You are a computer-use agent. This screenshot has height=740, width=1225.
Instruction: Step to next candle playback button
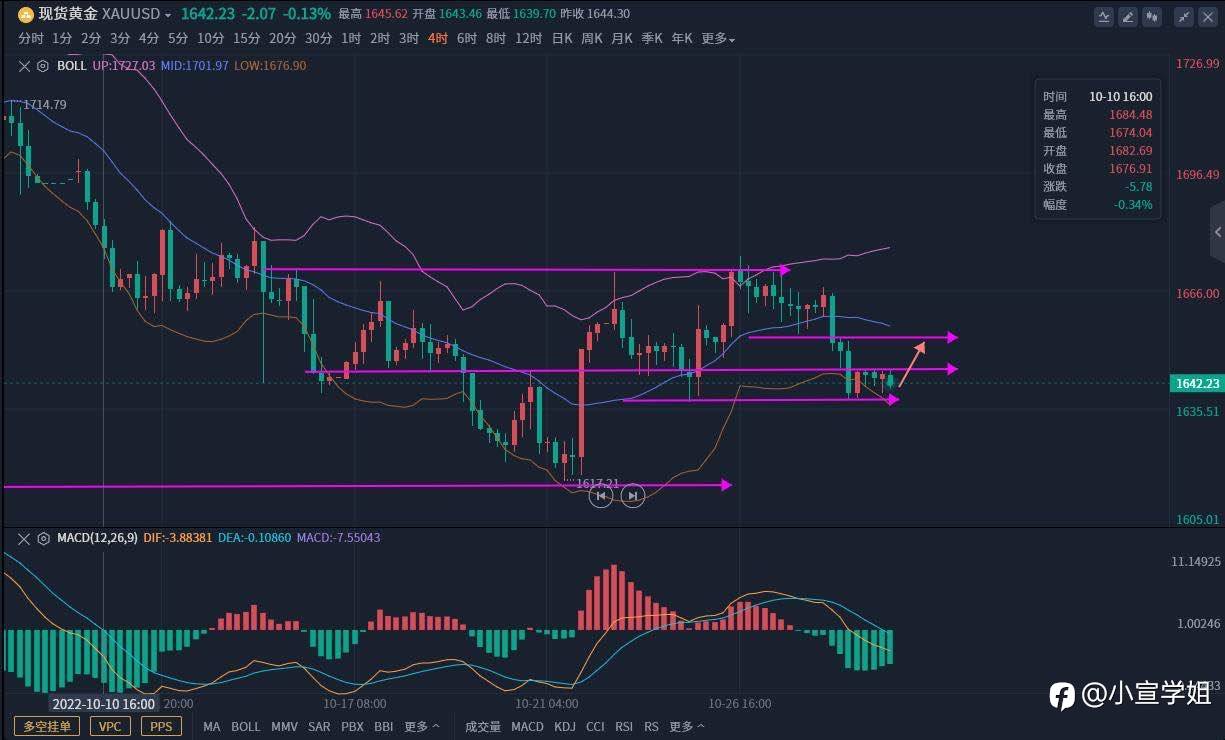[x=632, y=495]
